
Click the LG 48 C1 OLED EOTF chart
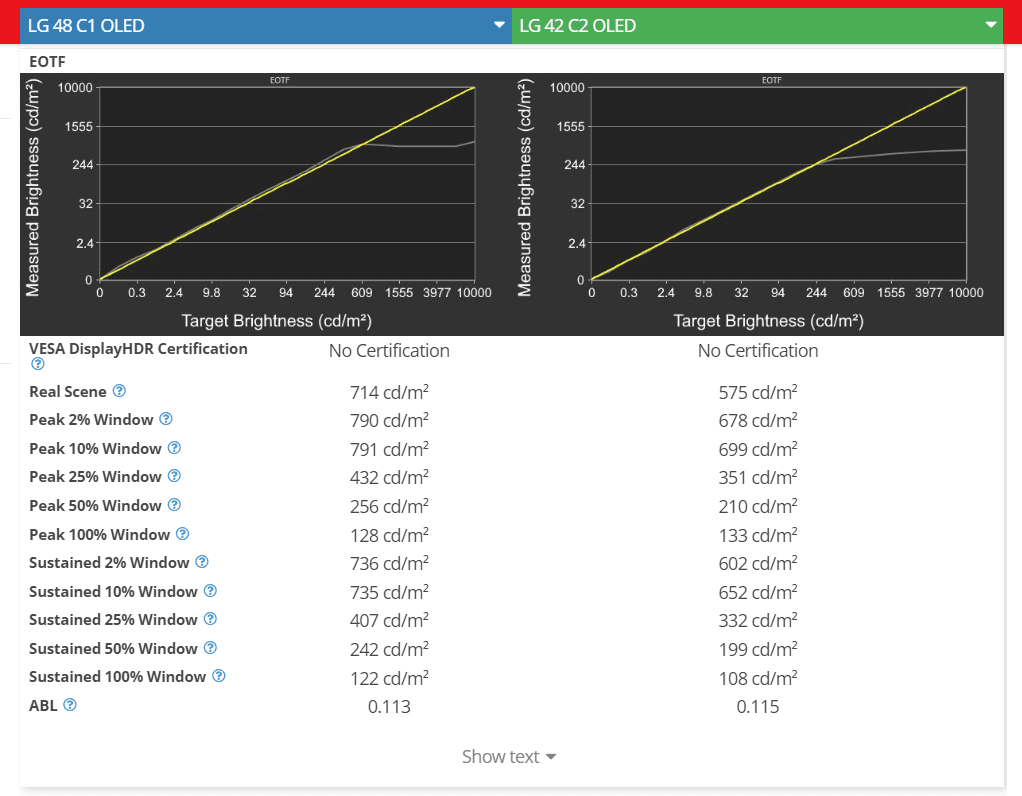click(266, 204)
